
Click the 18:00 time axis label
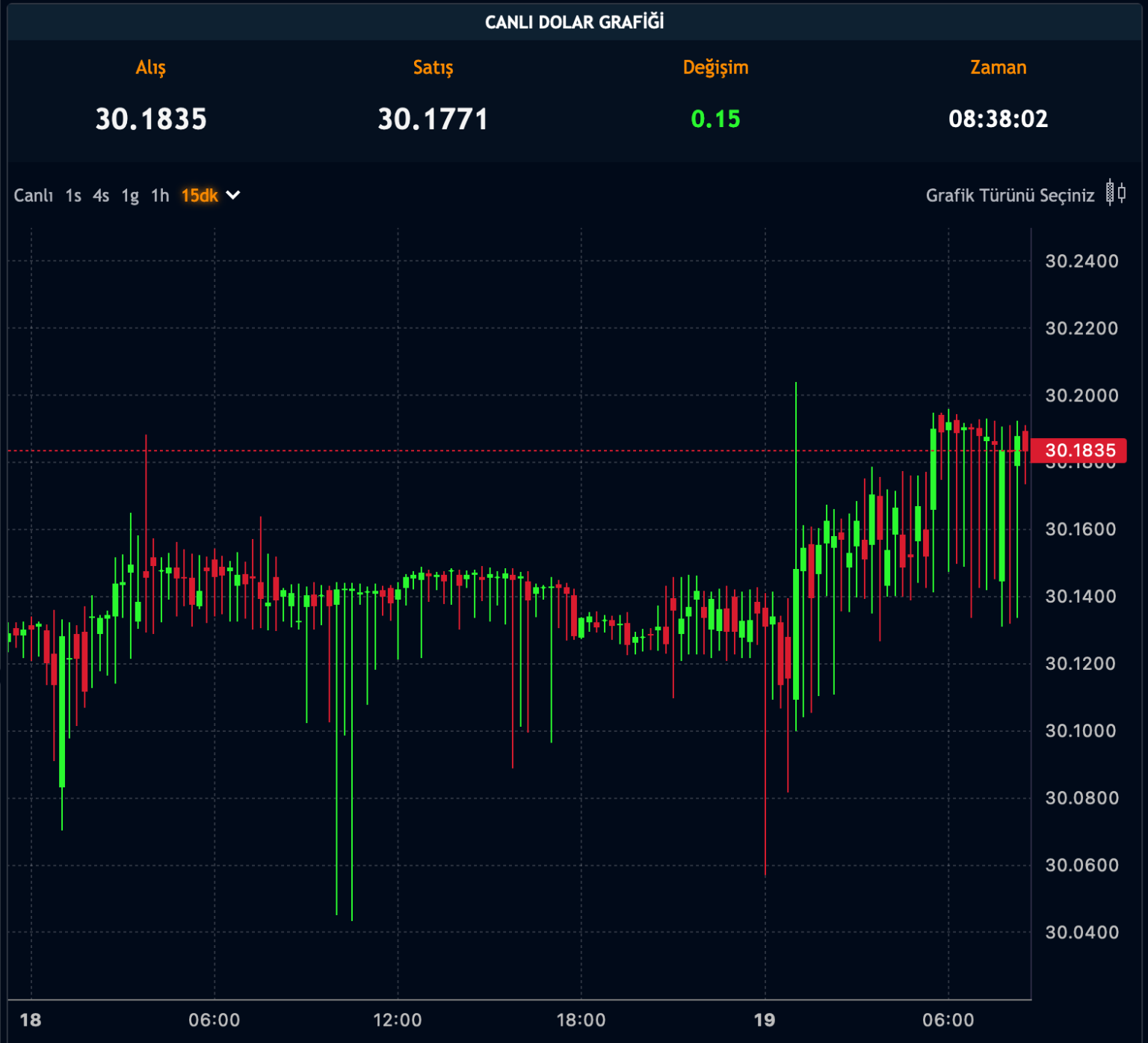coord(581,1020)
